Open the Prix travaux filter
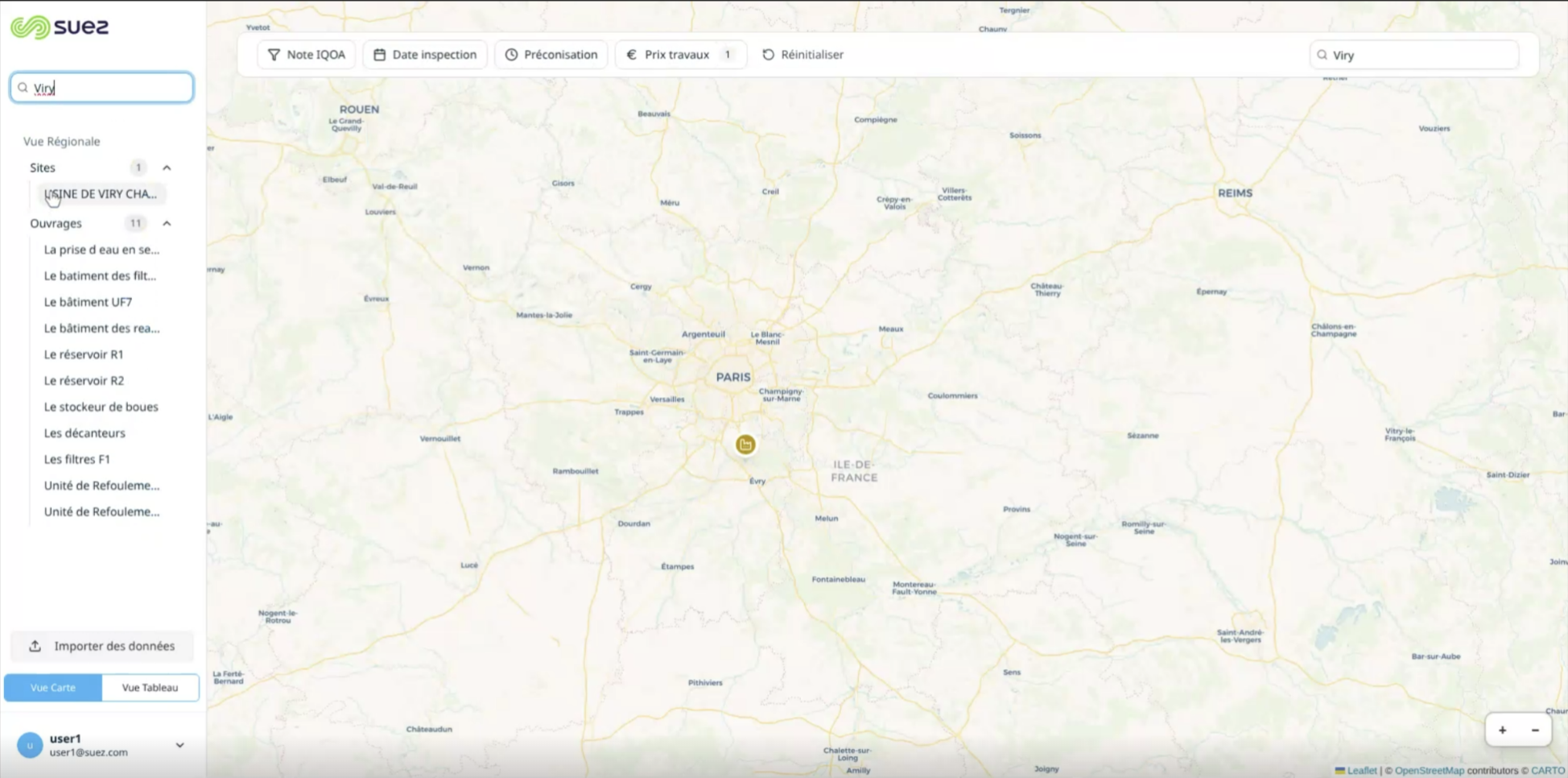Viewport: 1568px width, 778px height. click(x=679, y=55)
